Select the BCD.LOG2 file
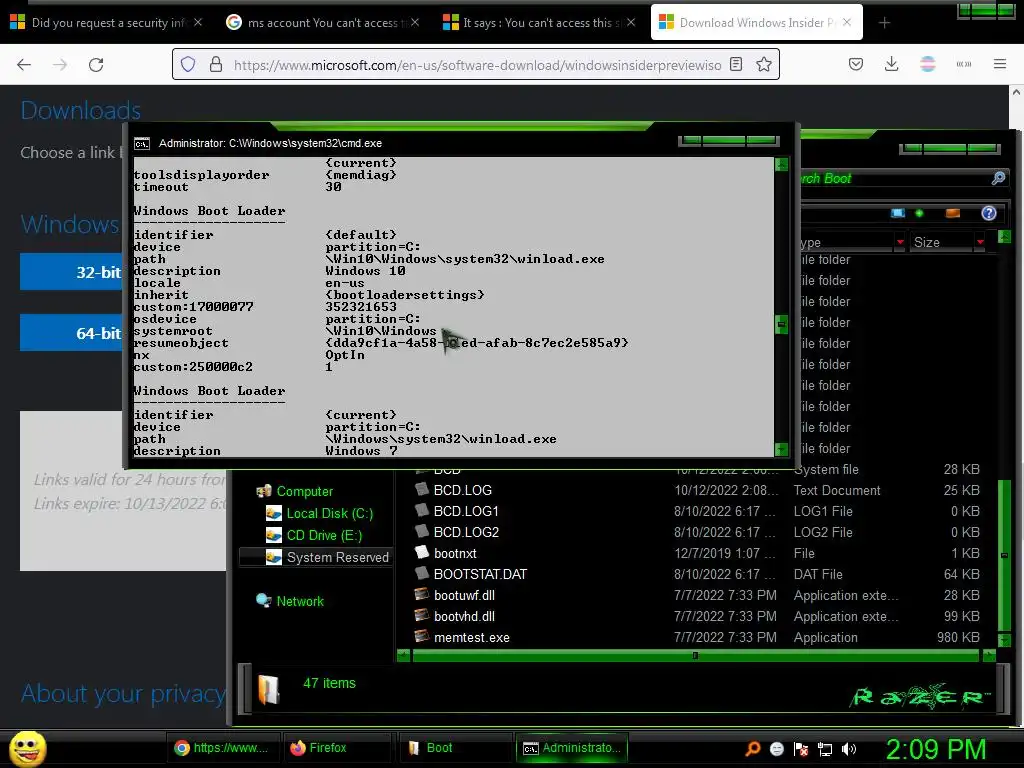 (466, 532)
